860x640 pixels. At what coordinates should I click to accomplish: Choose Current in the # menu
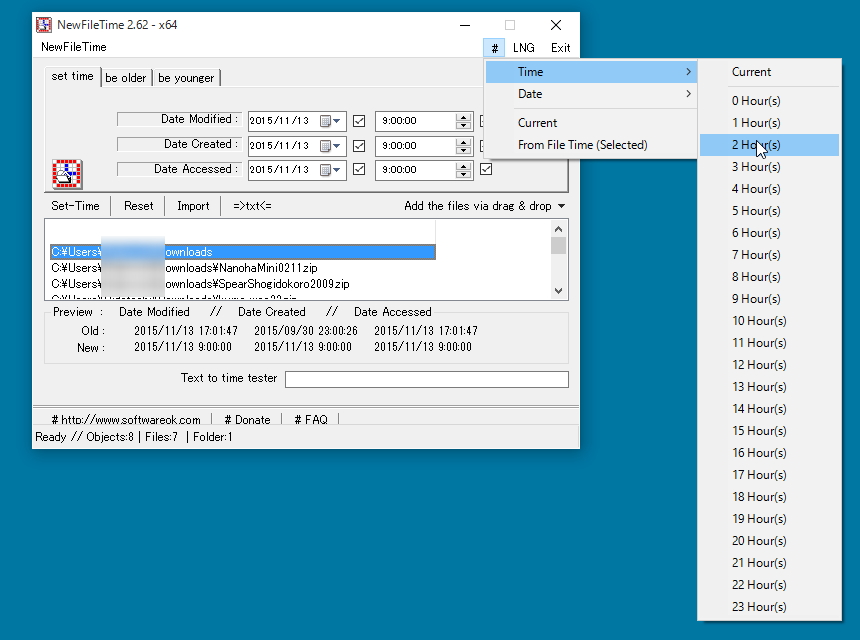[x=591, y=123]
